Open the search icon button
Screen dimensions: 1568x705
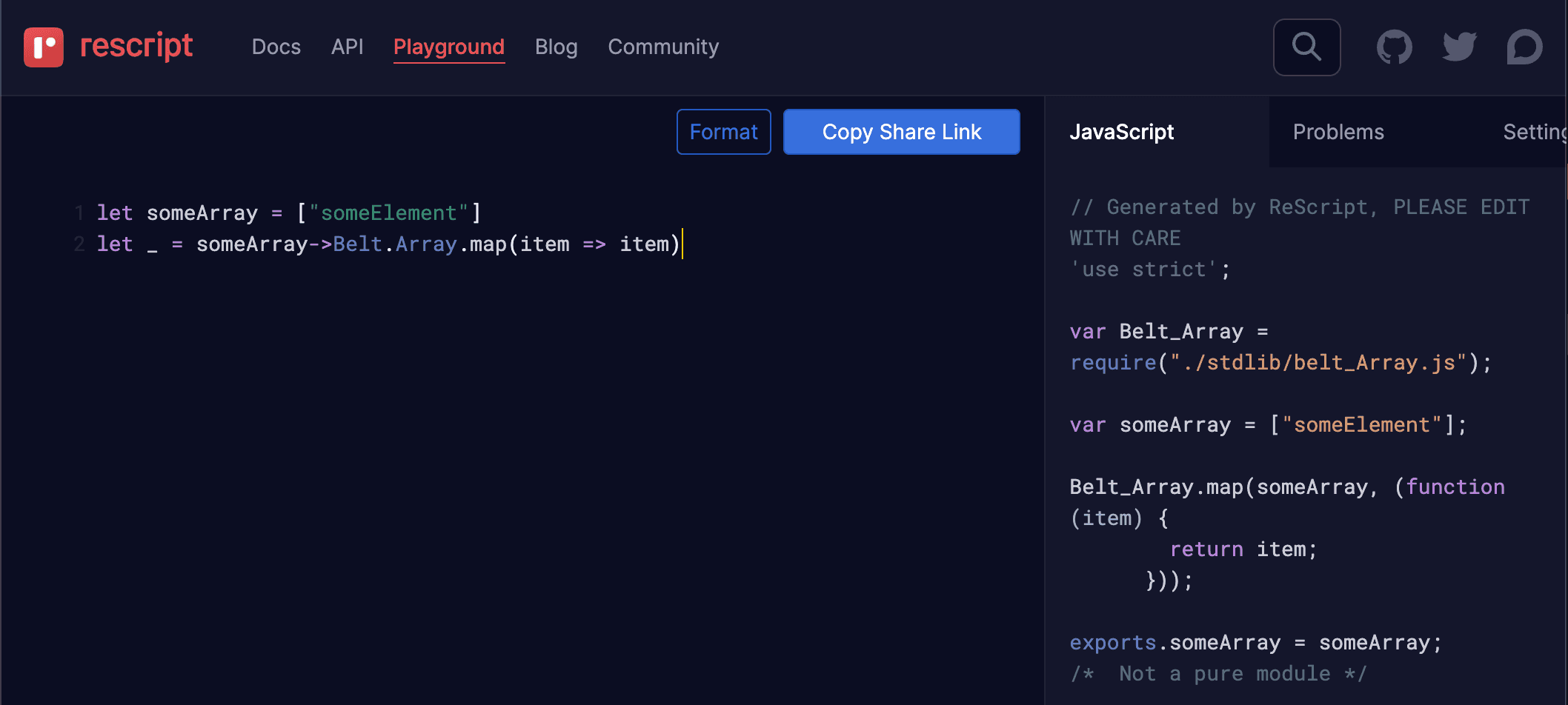[1306, 47]
